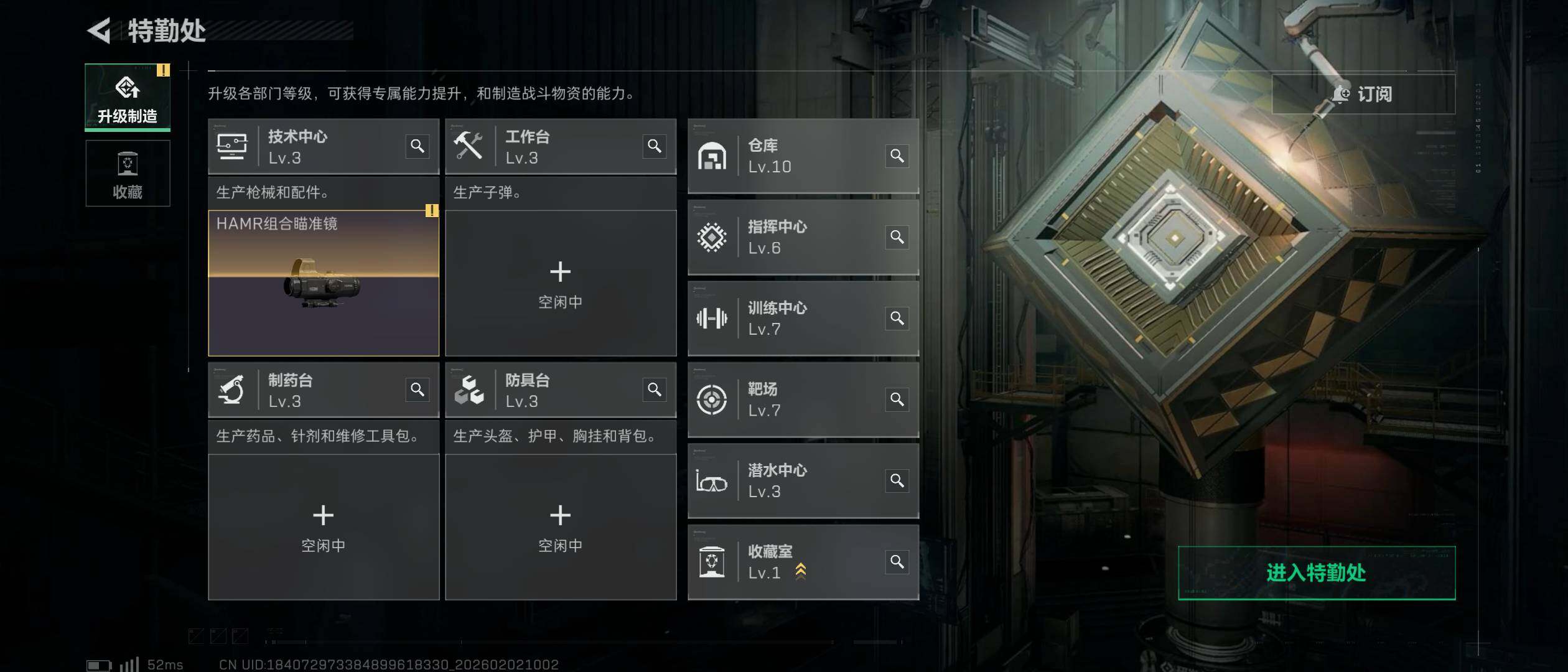
Task: Add production in idle 制药台 slot
Action: pyautogui.click(x=324, y=527)
